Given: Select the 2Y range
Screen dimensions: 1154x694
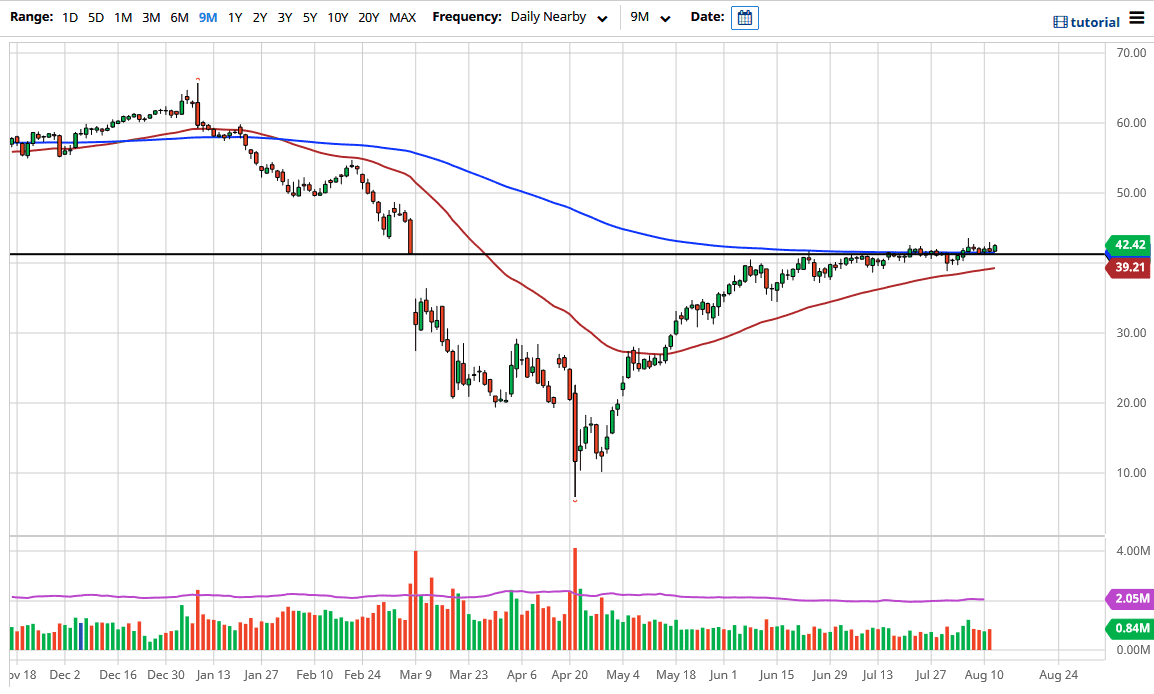Looking at the screenshot, I should click(x=259, y=17).
